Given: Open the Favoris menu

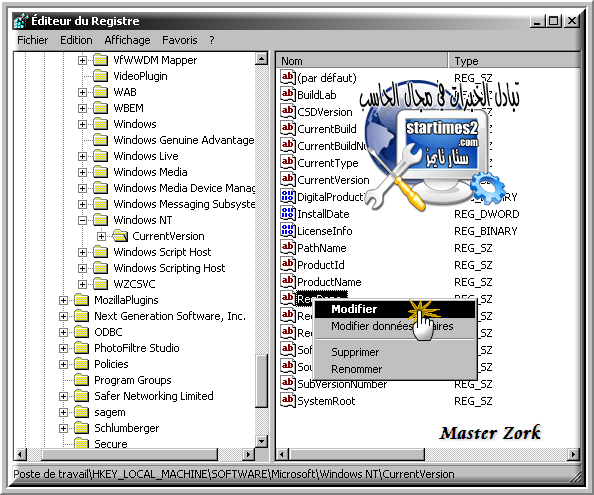Looking at the screenshot, I should 180,40.
